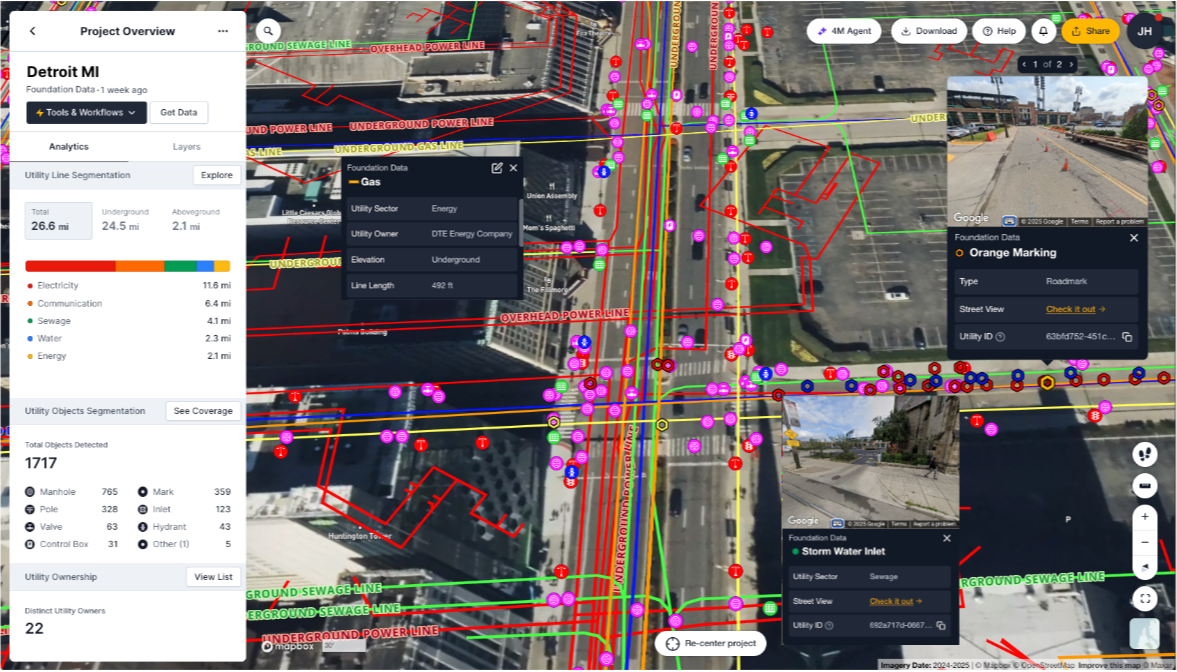This screenshot has width=1177, height=672.
Task: Go back from Project Overview
Action: tap(32, 31)
